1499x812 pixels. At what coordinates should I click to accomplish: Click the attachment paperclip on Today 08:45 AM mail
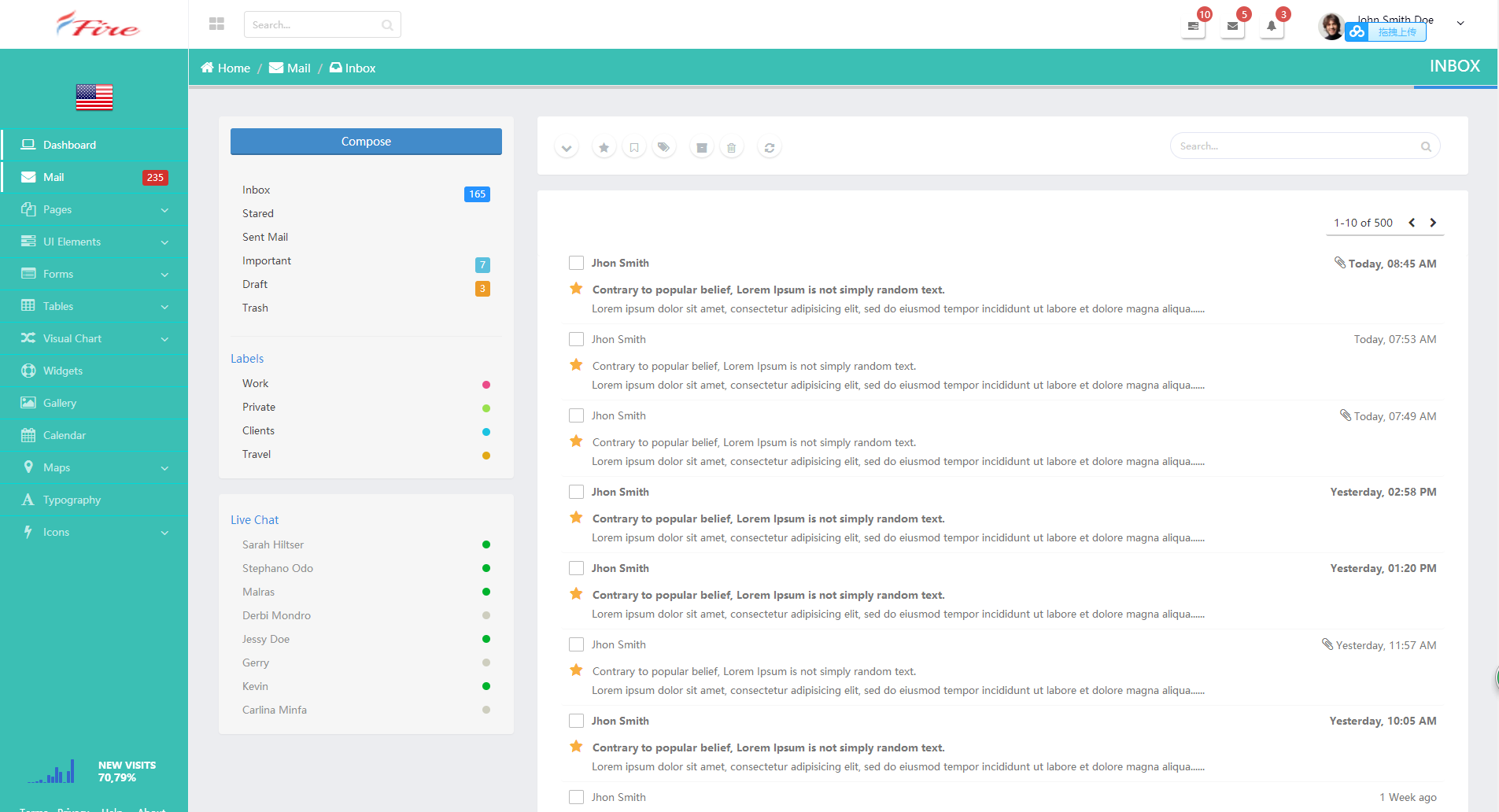(x=1340, y=263)
